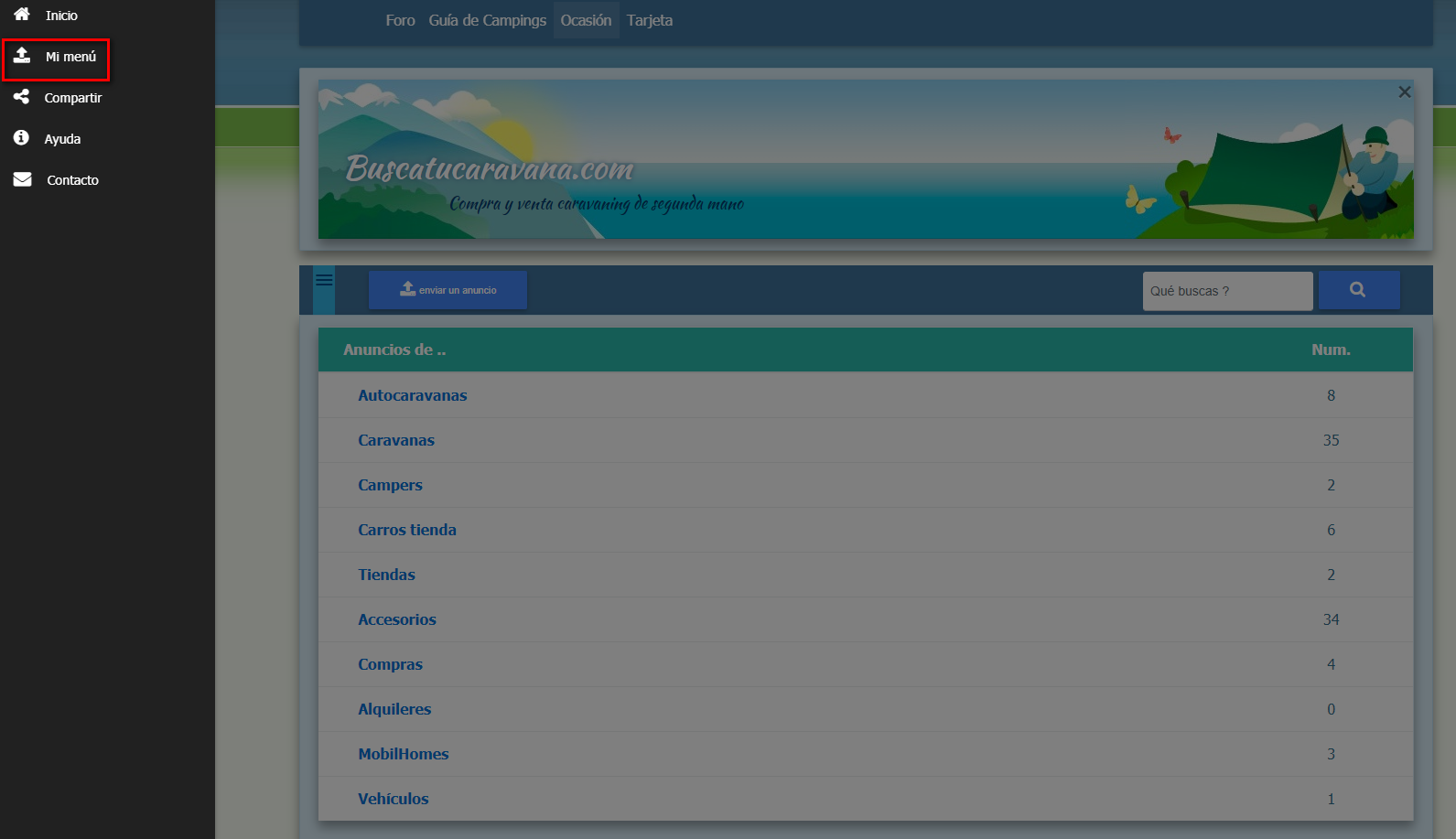
Task: Open the Foro tab
Action: [400, 20]
